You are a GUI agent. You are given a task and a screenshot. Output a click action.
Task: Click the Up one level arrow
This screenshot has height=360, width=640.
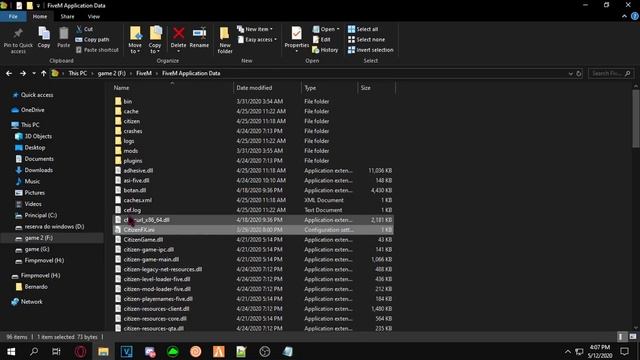tap(44, 73)
